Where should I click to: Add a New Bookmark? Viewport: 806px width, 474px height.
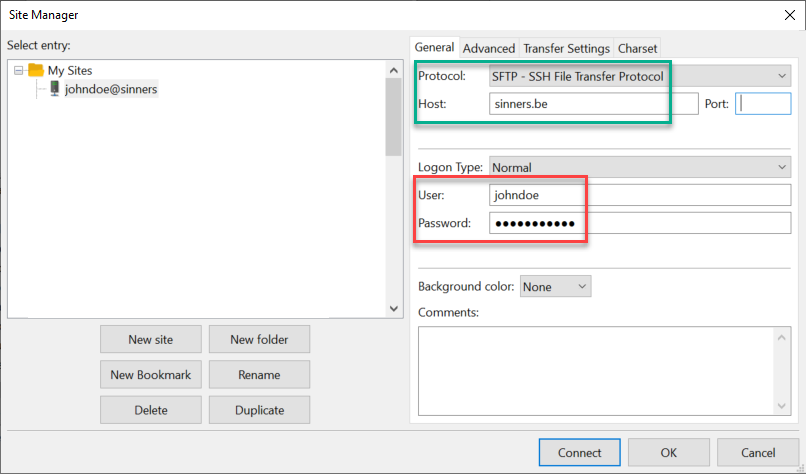tap(150, 375)
